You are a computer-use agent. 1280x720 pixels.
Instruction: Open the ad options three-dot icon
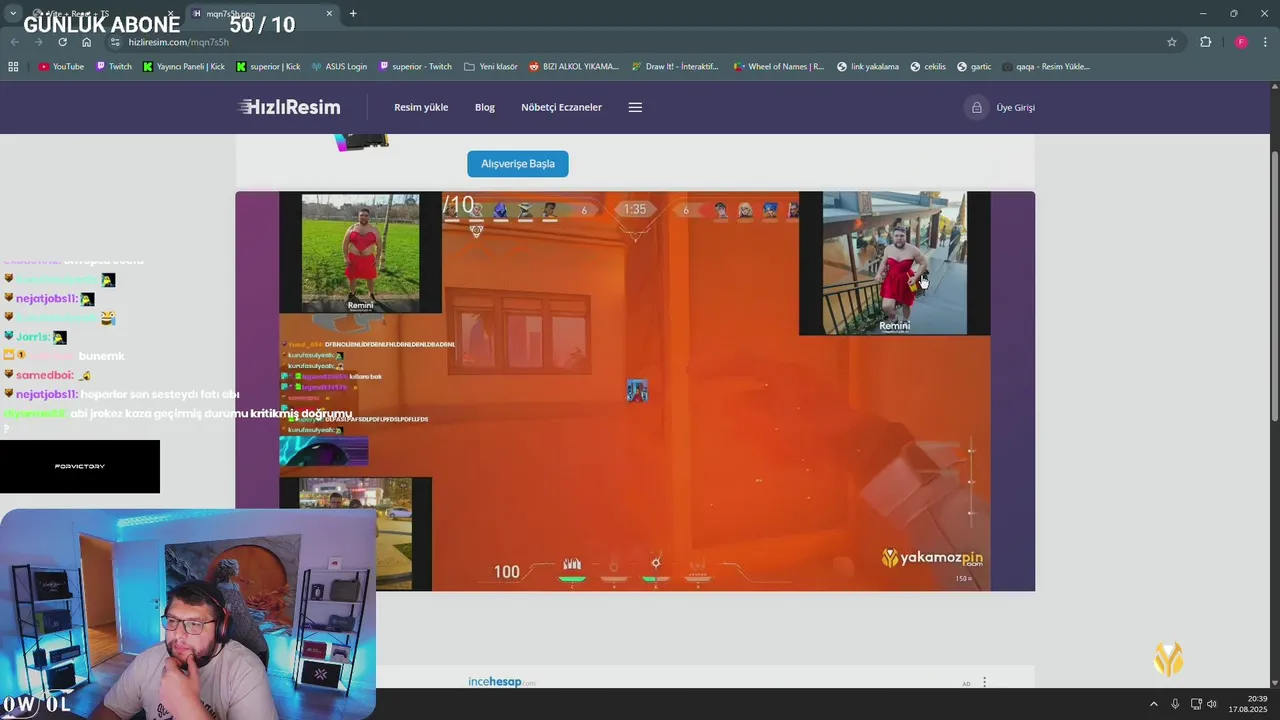pos(984,682)
